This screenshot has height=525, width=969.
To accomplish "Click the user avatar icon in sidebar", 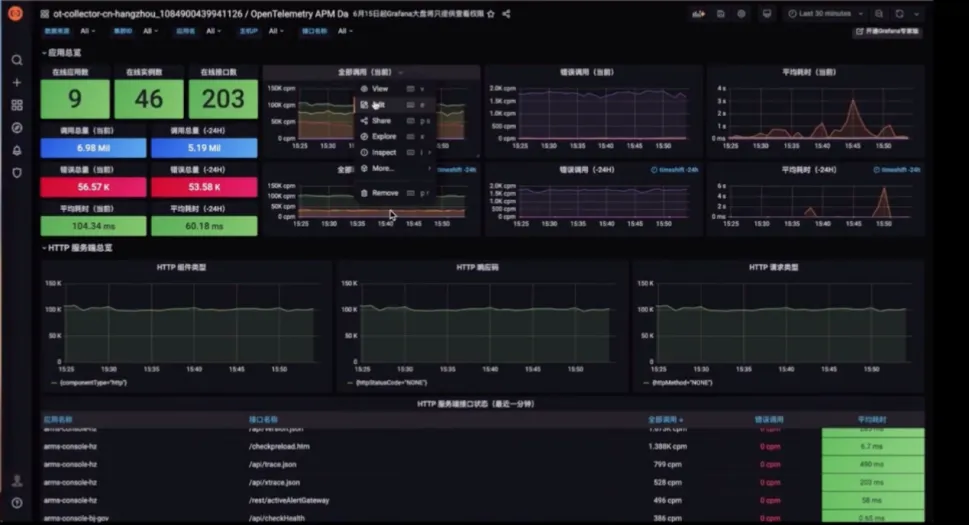I will pos(17,481).
